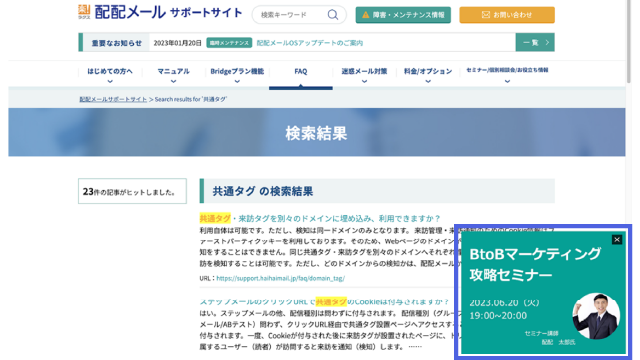Image resolution: width=640 pixels, height=360 pixels.
Task: Expand chevron under 迷惑メール対策
Action: pos(364,81)
